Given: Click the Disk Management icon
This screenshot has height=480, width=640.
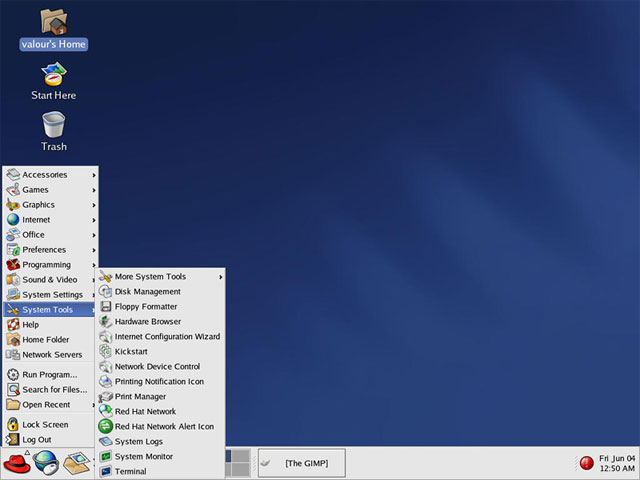Looking at the screenshot, I should click(x=105, y=291).
